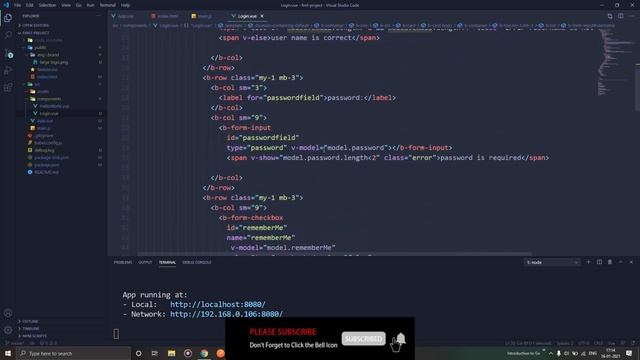Click the Windows 'Type here to search' box
Screen dimensions: 640x360
(x=73, y=353)
